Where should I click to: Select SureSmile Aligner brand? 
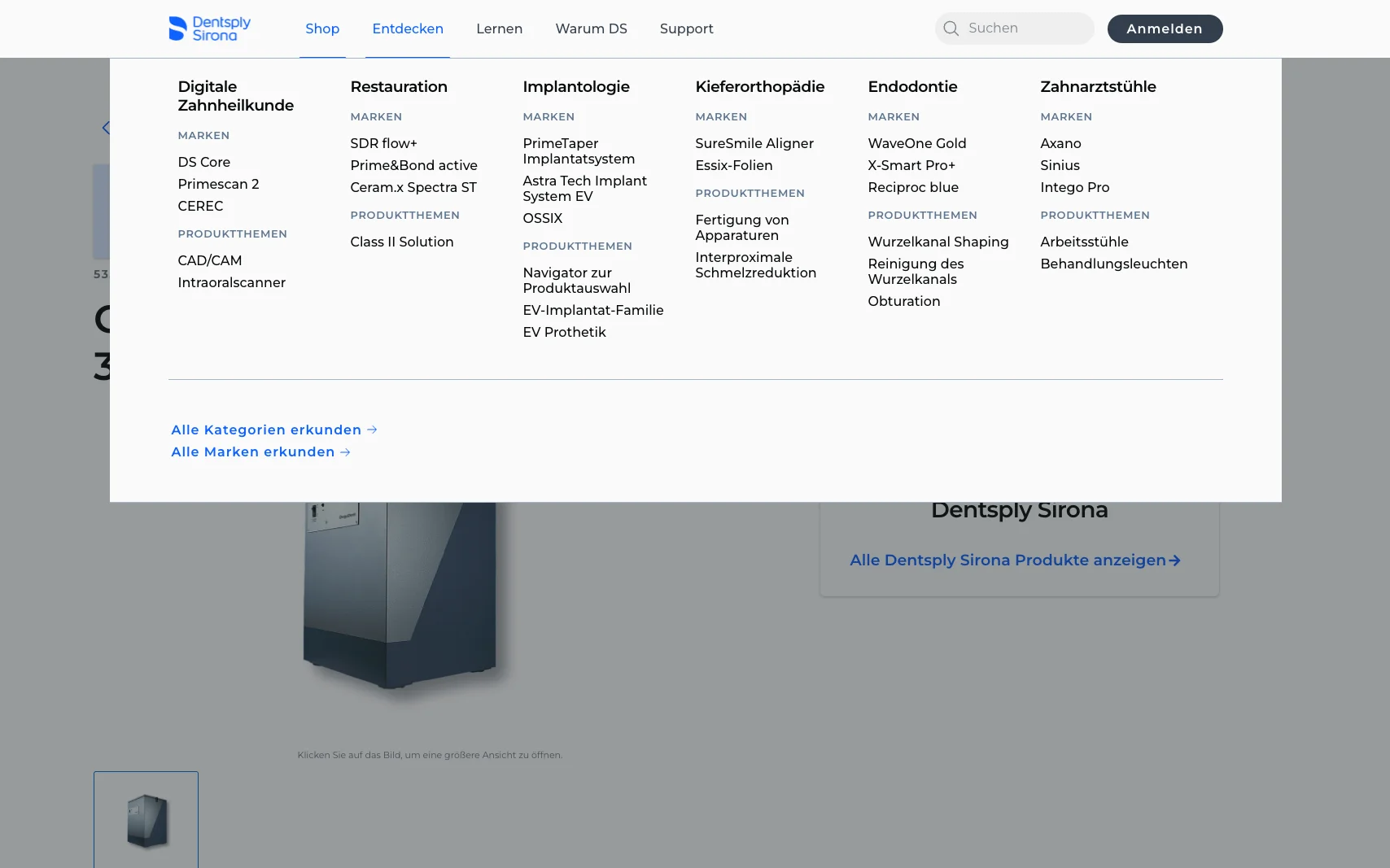point(754,143)
